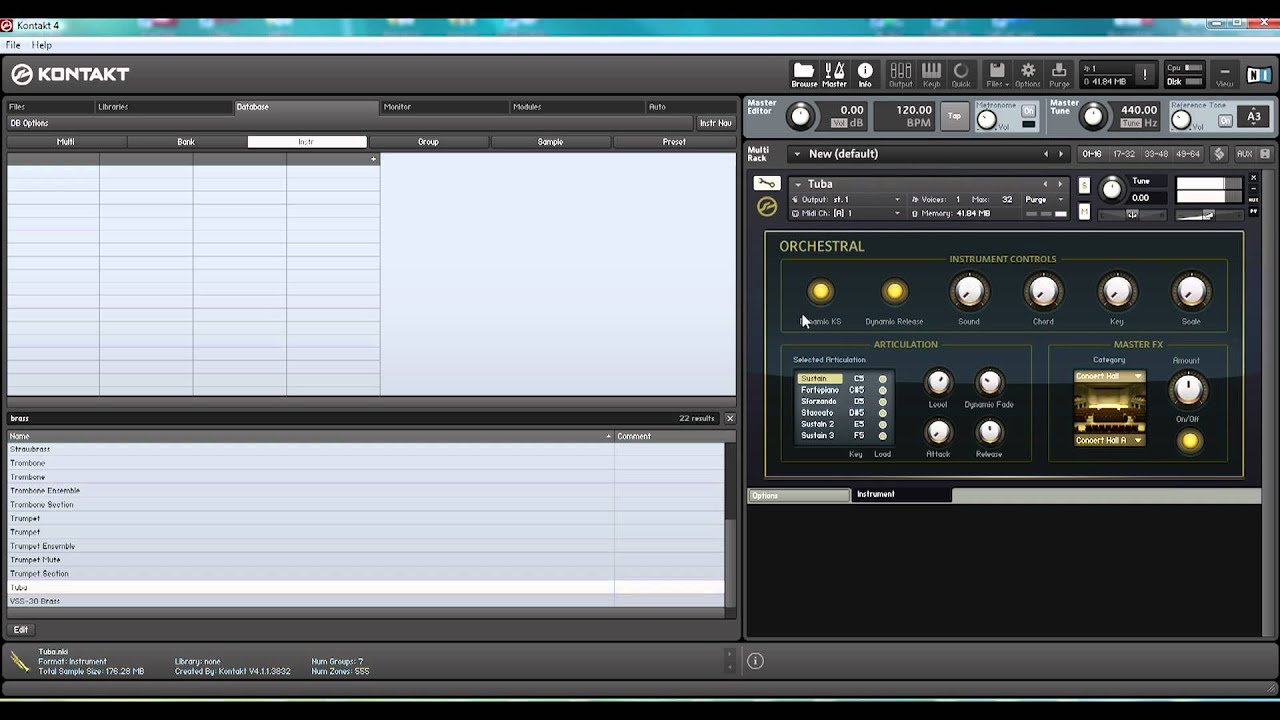Open the Concert Hall A preset dropdown
The width and height of the screenshot is (1280, 720).
(1109, 440)
